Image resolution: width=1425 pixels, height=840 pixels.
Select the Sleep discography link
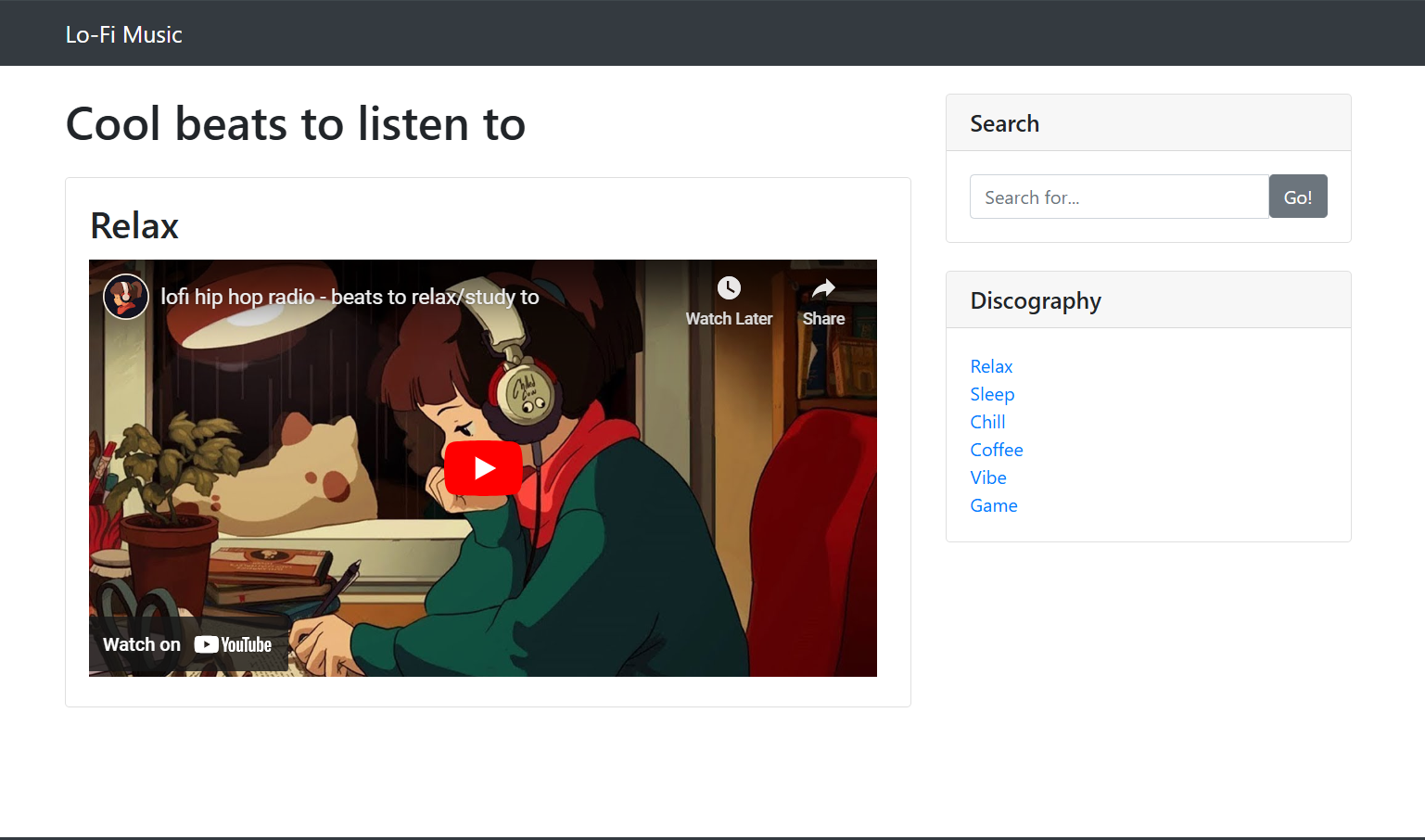992,394
